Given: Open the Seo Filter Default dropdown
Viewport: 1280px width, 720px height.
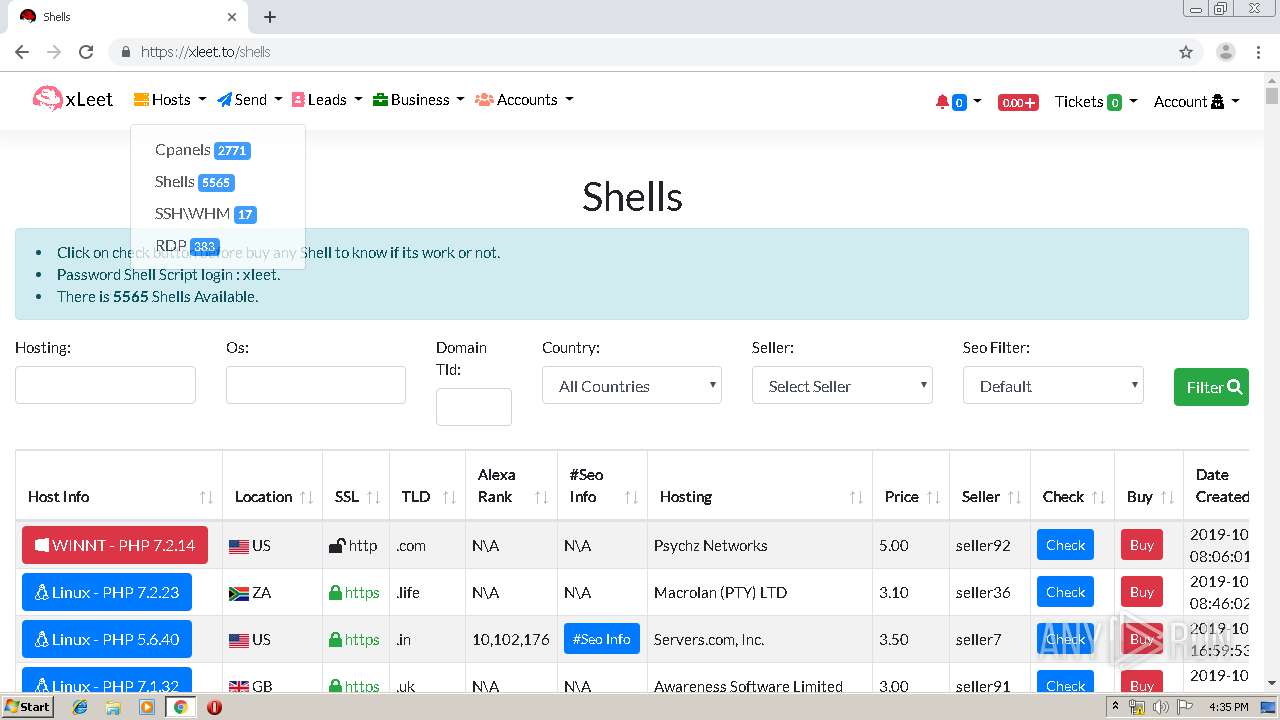Looking at the screenshot, I should [1053, 386].
